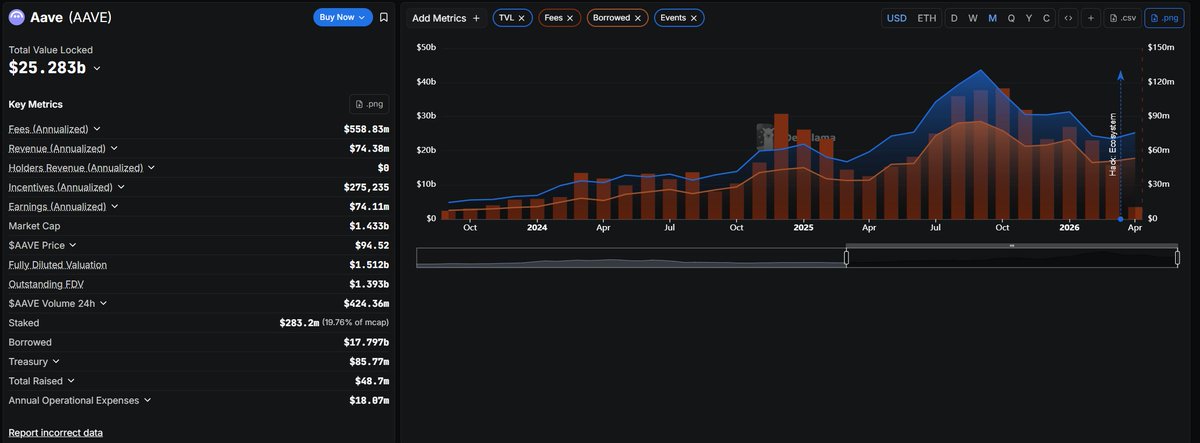The height and width of the screenshot is (443, 1200).
Task: Click the Aave logo icon
Action: [x=16, y=17]
